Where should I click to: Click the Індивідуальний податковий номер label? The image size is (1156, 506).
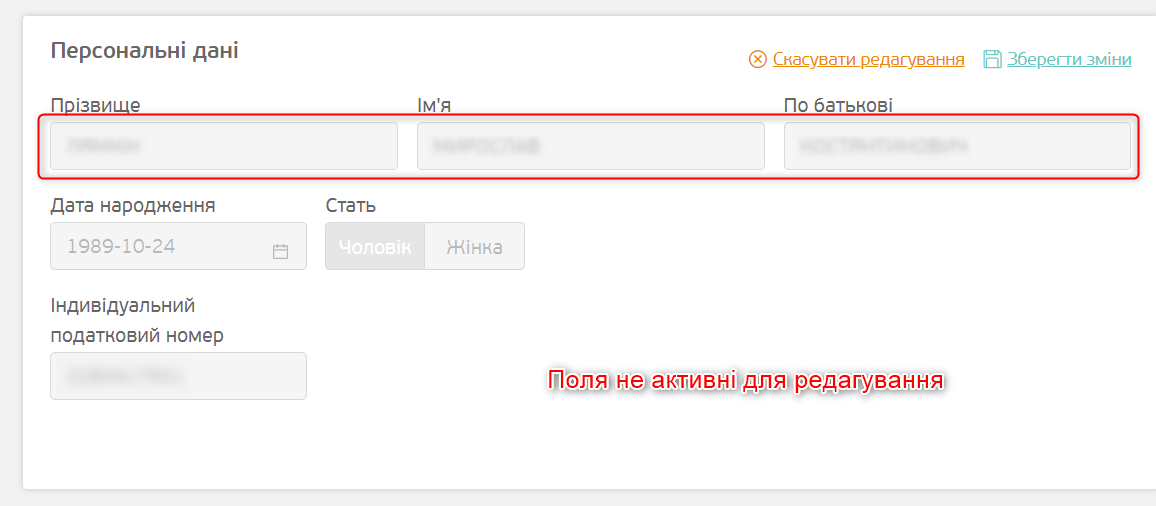coord(137,320)
